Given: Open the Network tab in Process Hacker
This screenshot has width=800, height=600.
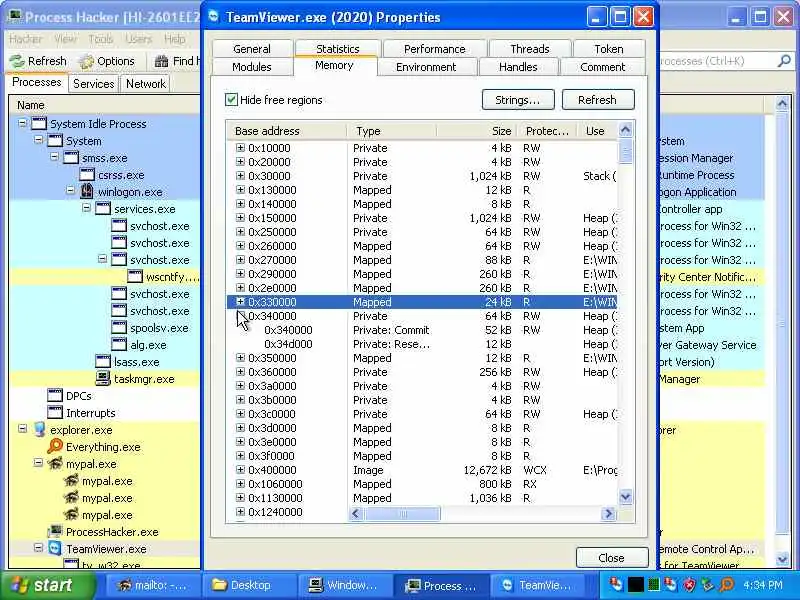Looking at the screenshot, I should coord(146,84).
